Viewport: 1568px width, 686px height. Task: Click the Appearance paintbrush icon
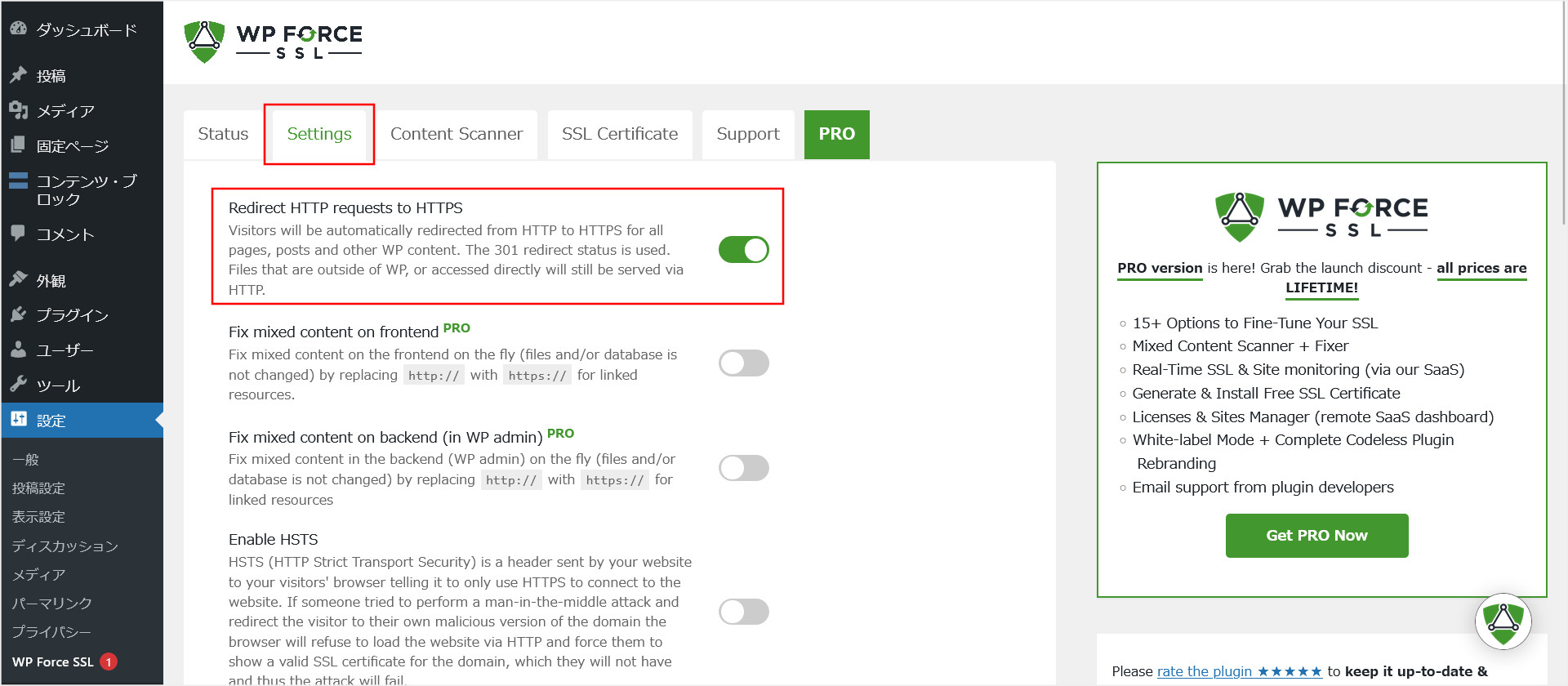click(x=18, y=280)
